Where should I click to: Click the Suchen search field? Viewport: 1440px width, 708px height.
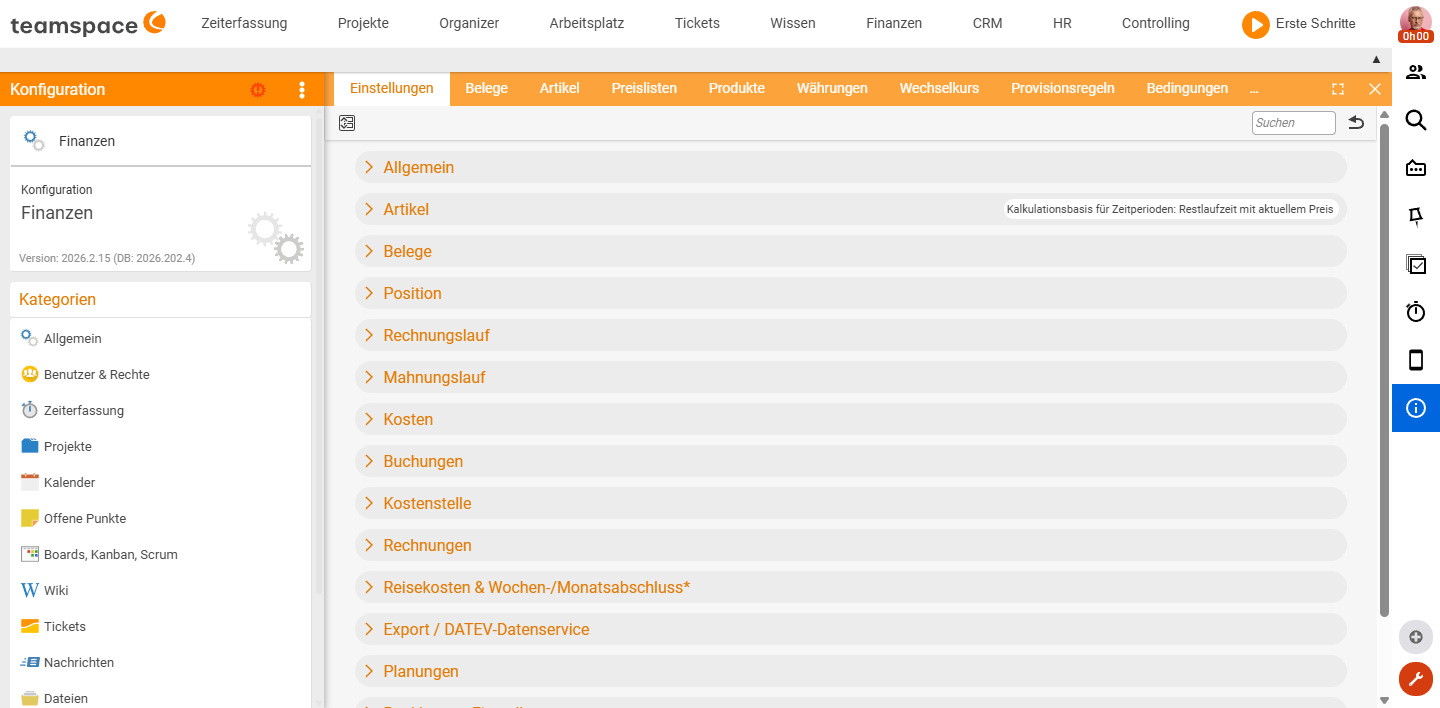pos(1293,123)
